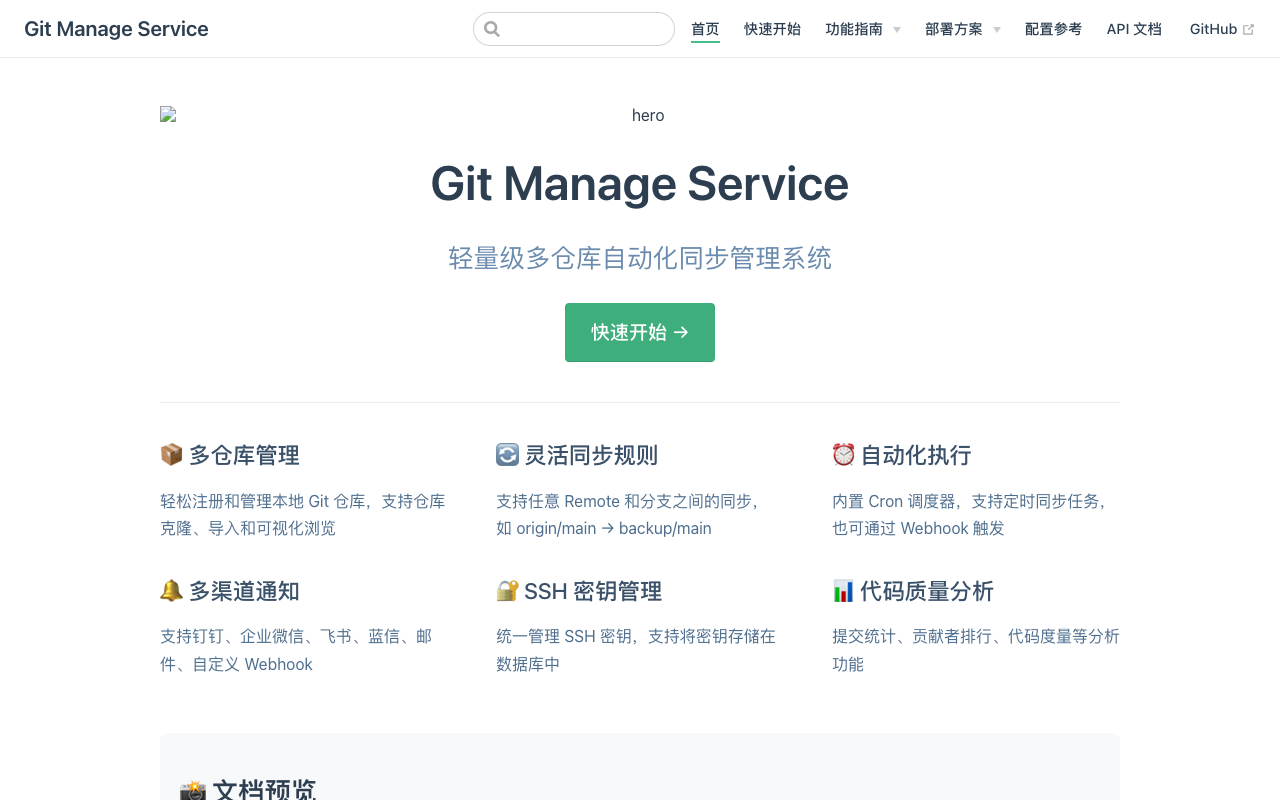Click the 文档预览 section heading
Image resolution: width=1280 pixels, height=800 pixels.
coord(264,790)
